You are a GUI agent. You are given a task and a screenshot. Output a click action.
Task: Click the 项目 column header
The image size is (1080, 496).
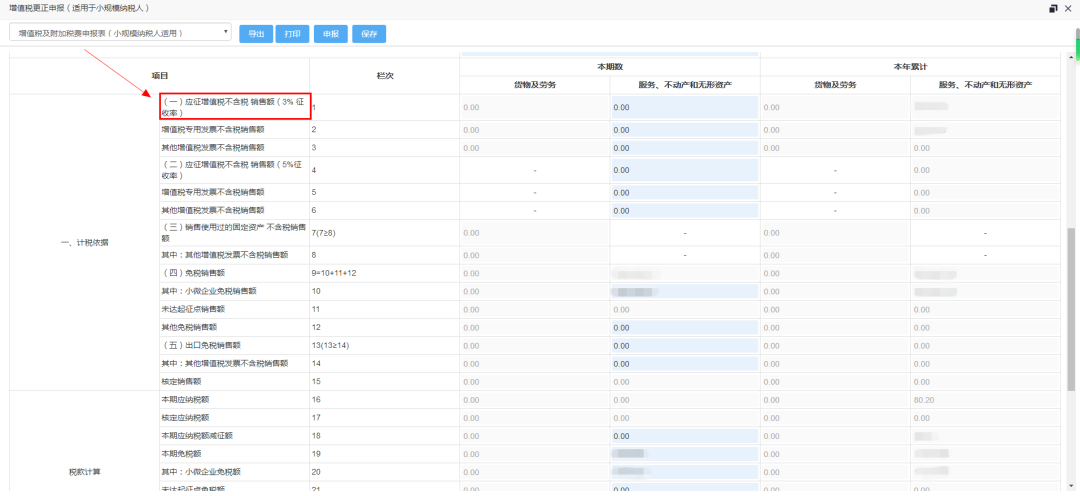point(160,75)
